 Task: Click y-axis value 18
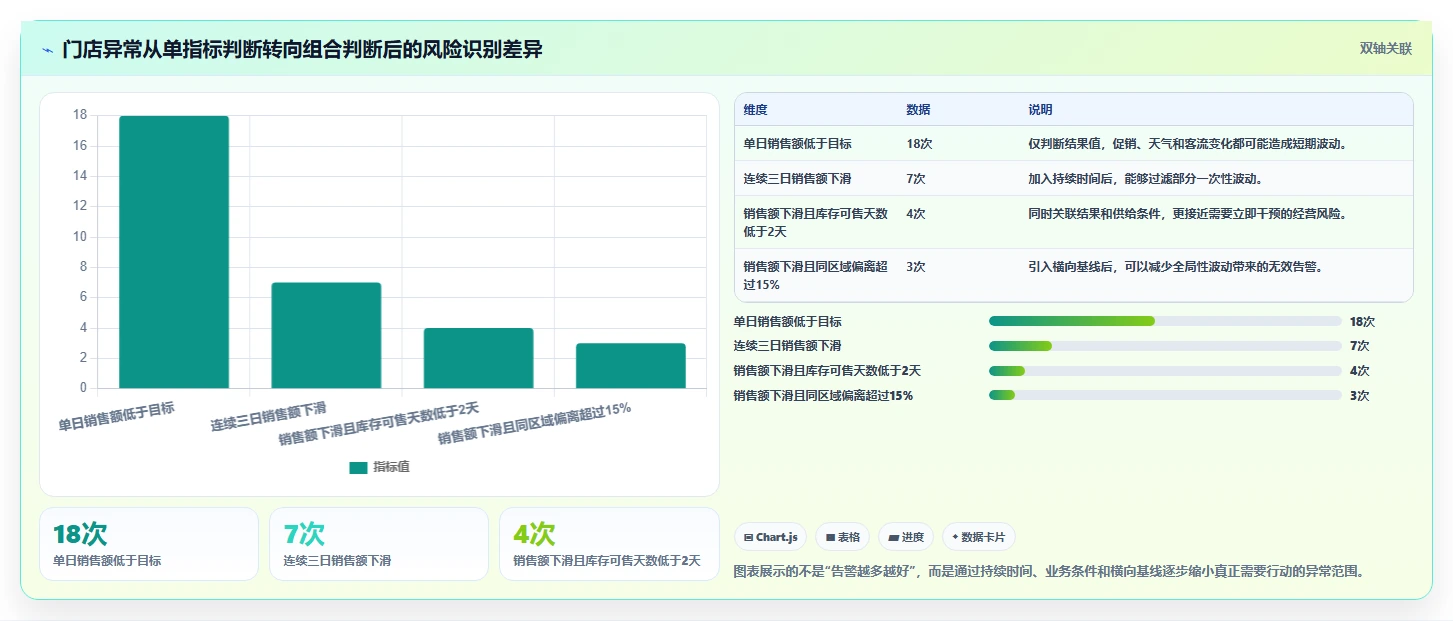tap(80, 115)
